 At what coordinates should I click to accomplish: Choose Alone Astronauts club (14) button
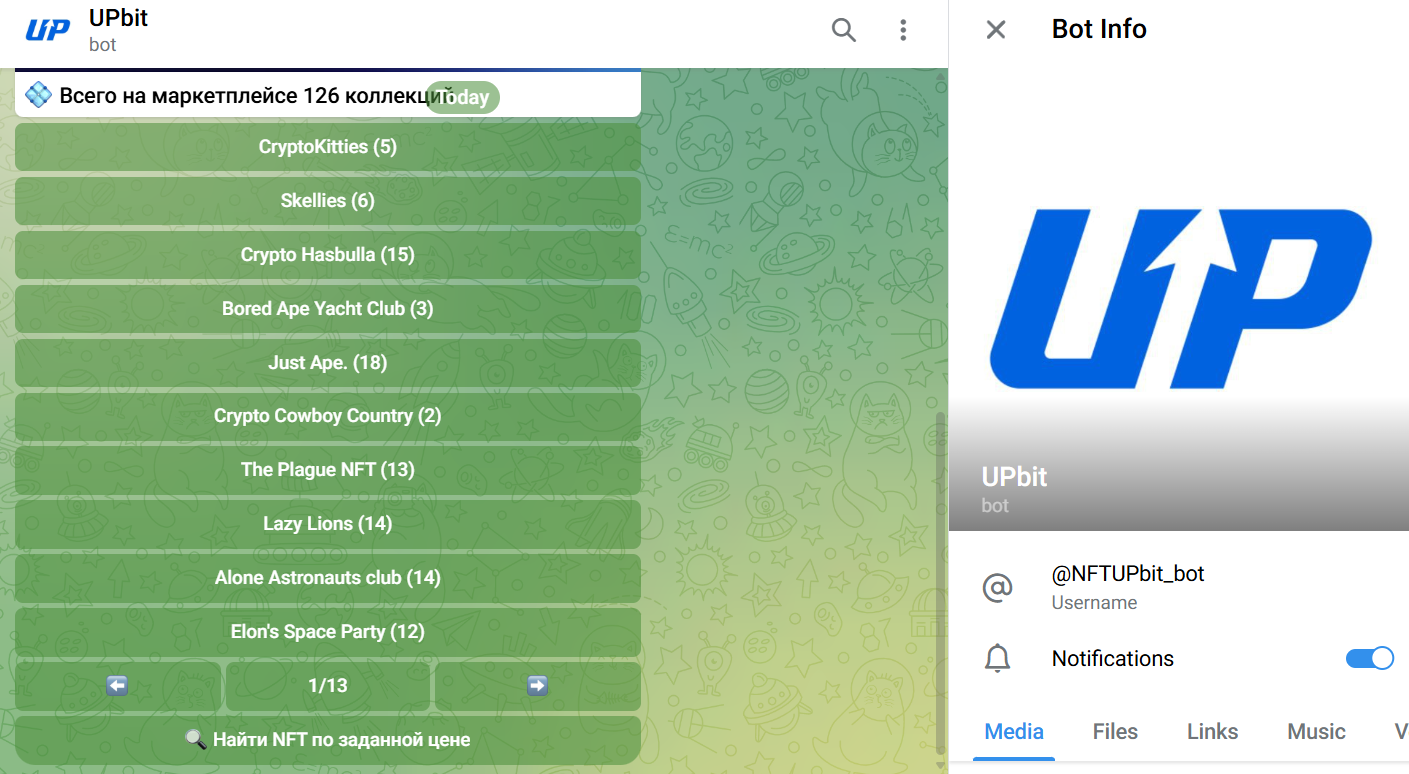(328, 578)
